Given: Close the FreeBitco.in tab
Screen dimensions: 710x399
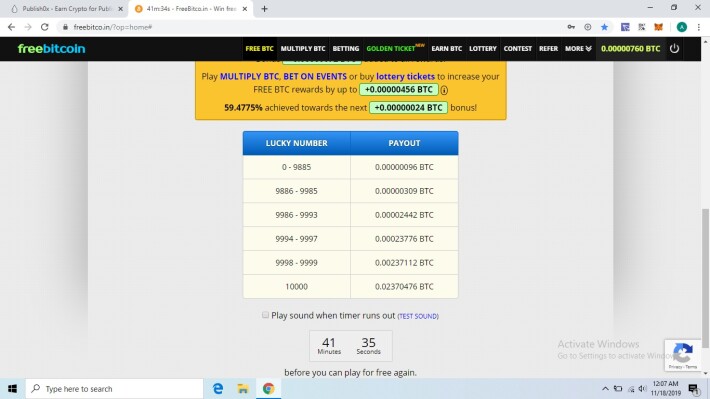Looking at the screenshot, I should tap(245, 9).
